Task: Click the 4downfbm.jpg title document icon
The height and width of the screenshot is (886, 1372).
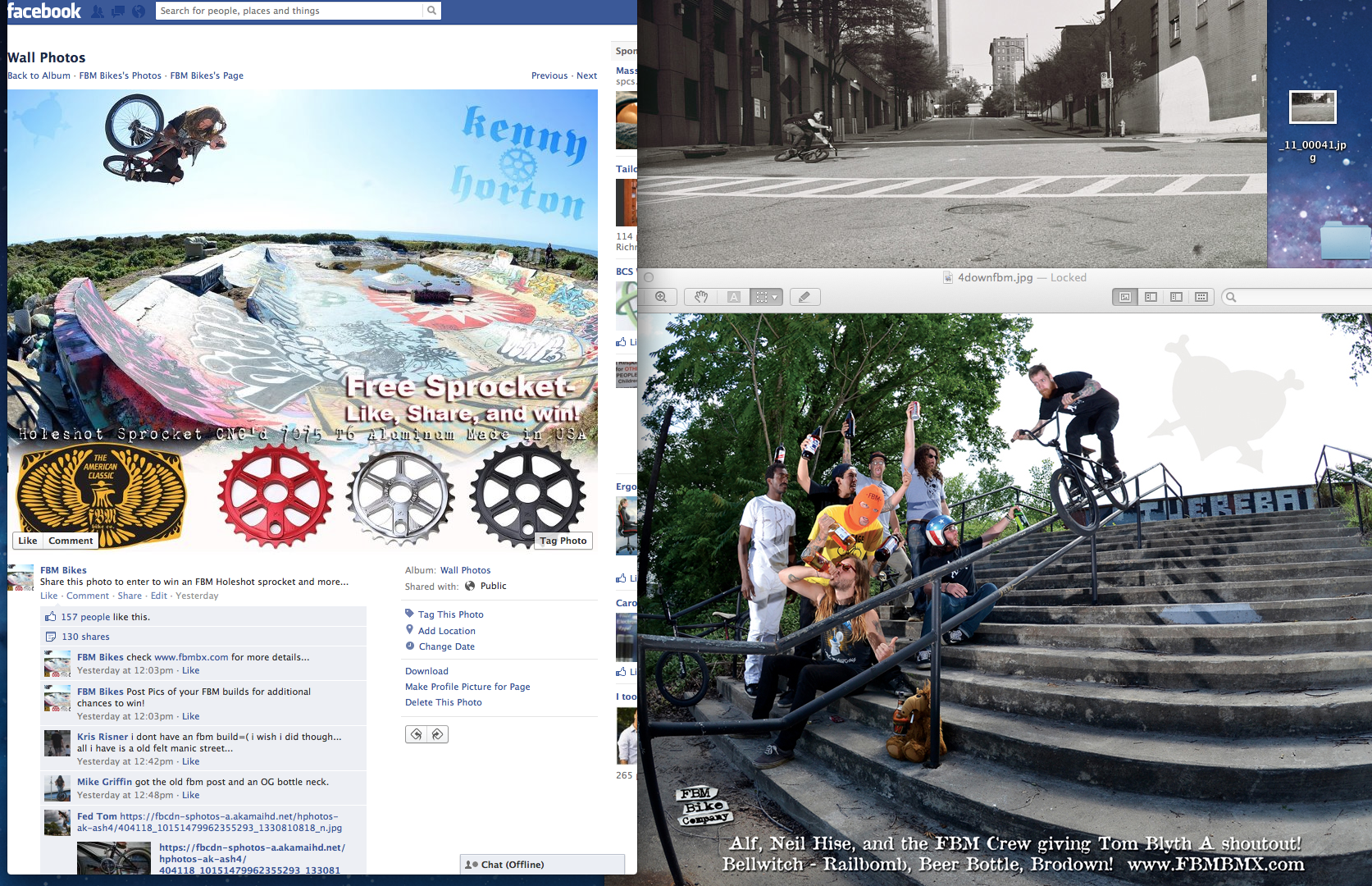Action: point(948,278)
